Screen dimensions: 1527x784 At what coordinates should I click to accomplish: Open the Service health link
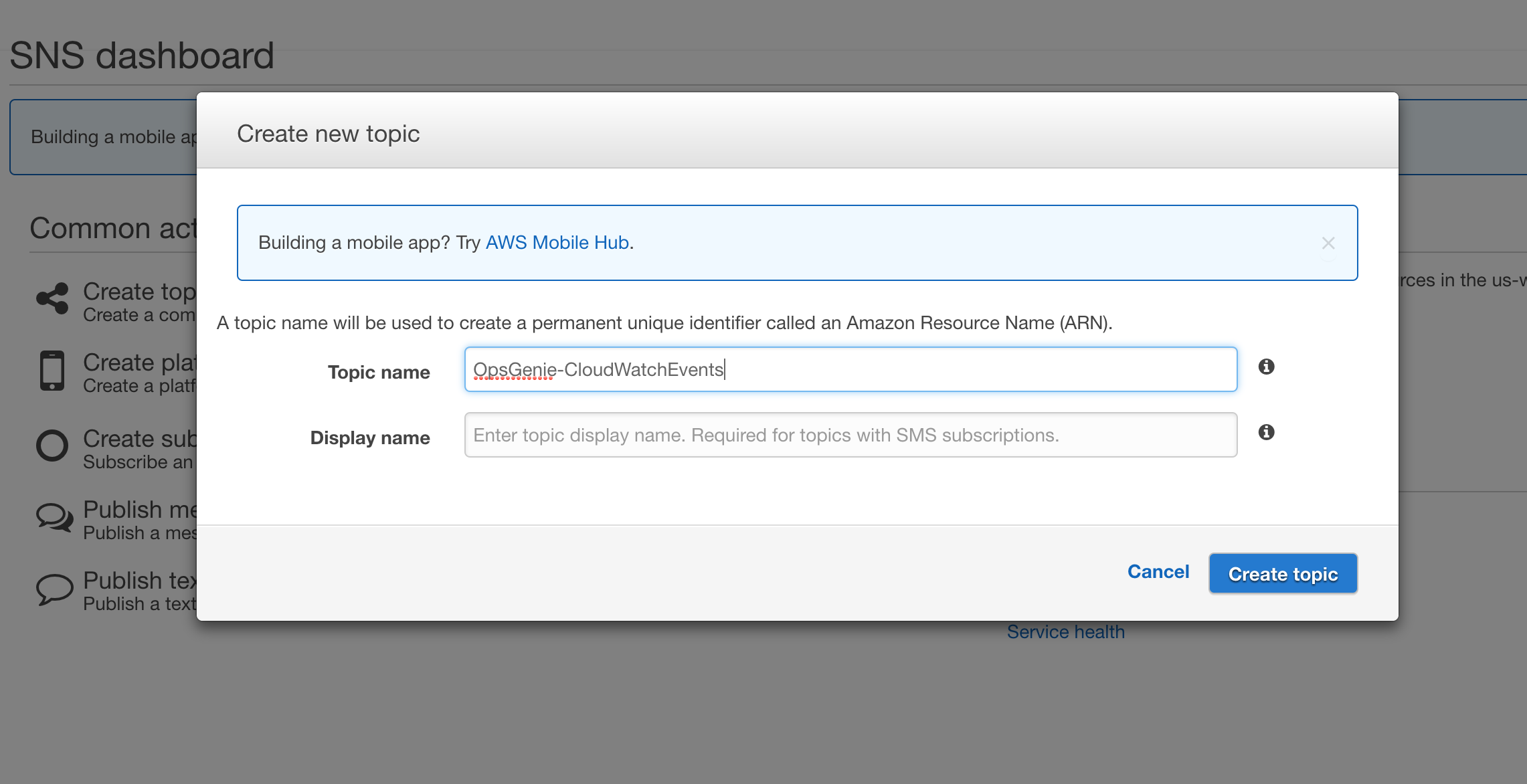[x=1065, y=632]
